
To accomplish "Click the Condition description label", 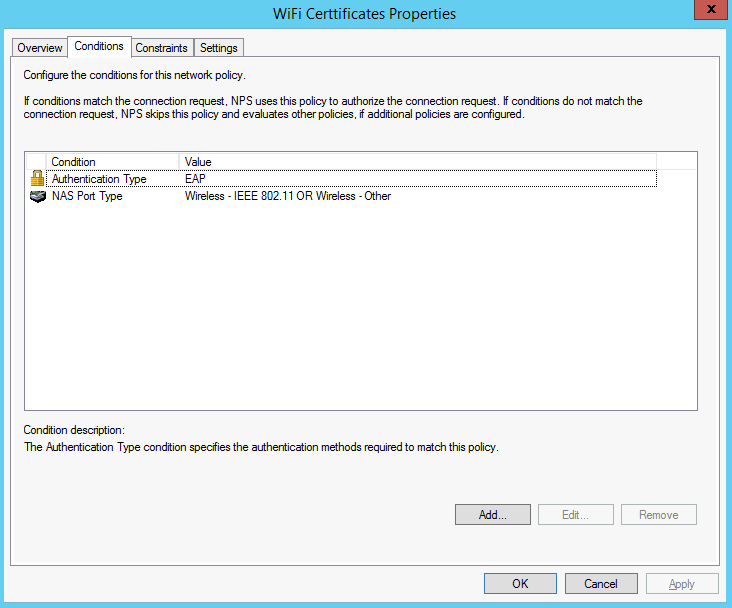I will [74, 430].
